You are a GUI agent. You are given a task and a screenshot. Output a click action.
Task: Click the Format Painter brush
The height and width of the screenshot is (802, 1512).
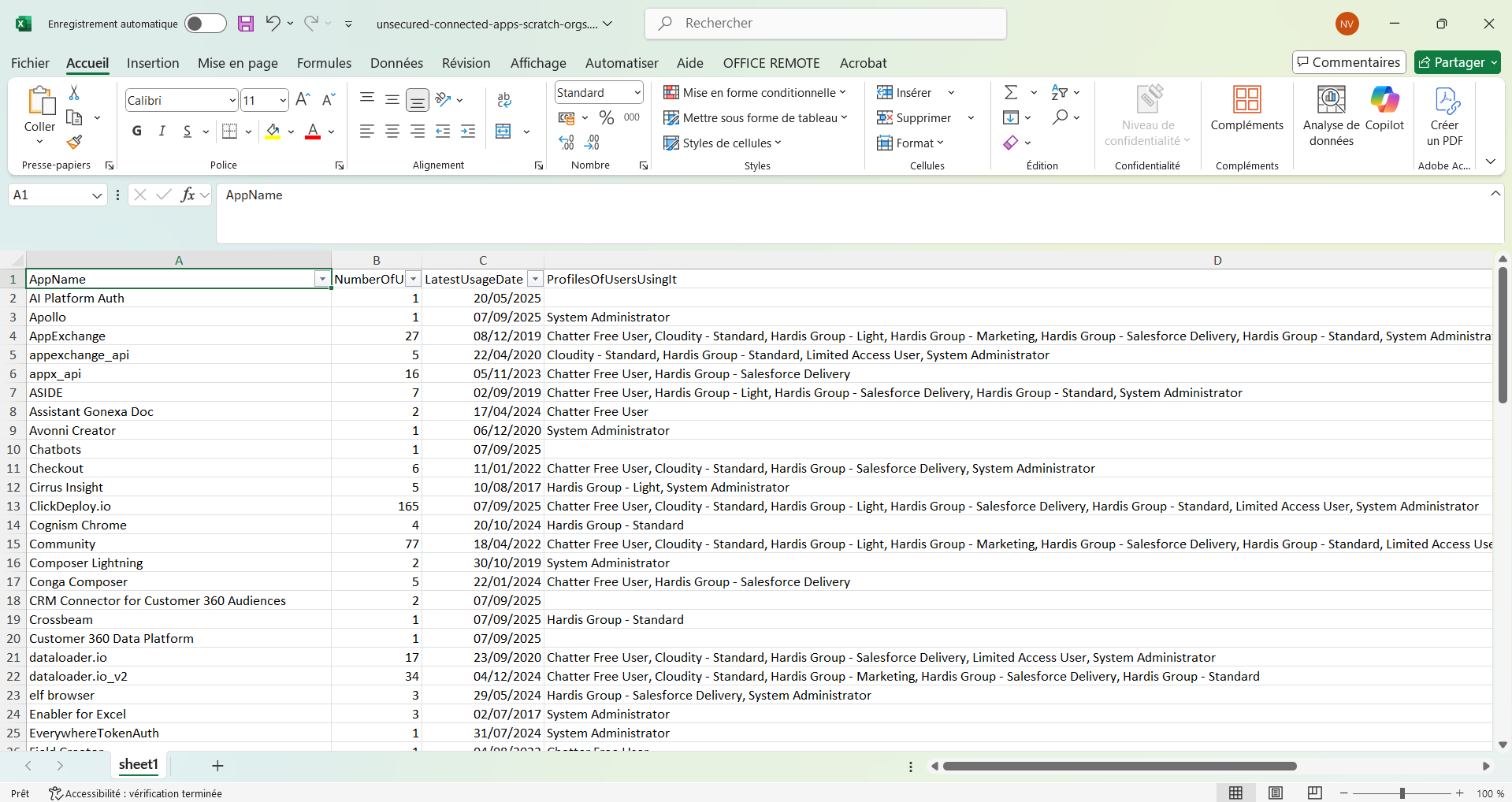[x=74, y=142]
